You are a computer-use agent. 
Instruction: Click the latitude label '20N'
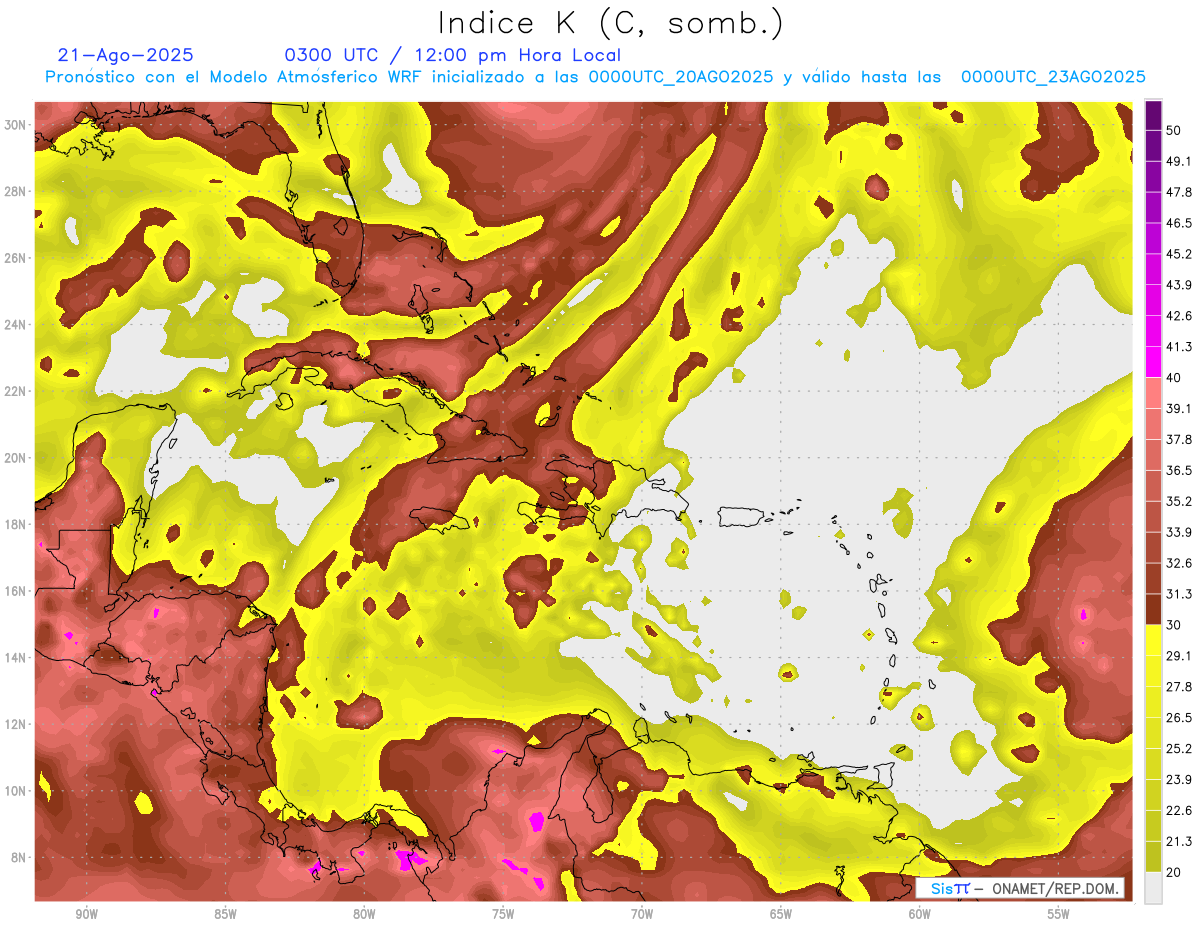16,458
